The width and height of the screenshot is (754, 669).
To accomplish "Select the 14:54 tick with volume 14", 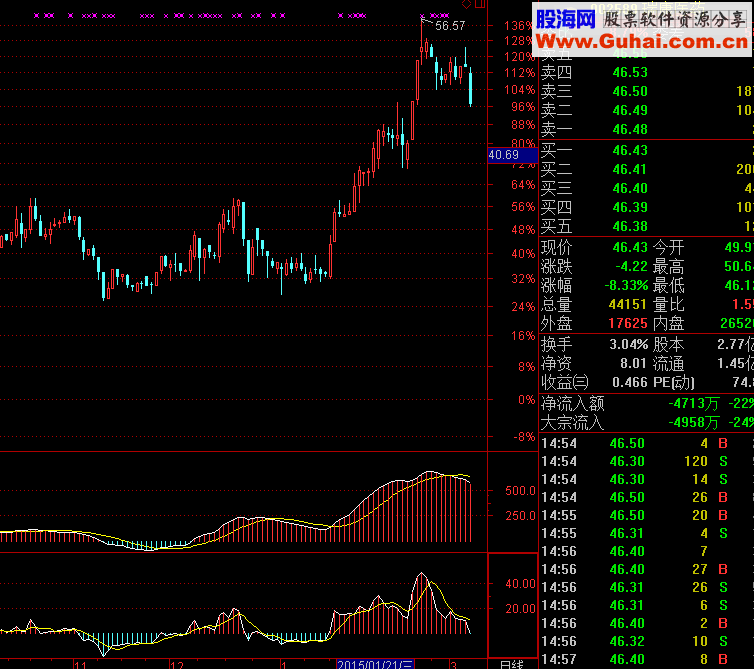I will pyautogui.click(x=646, y=480).
